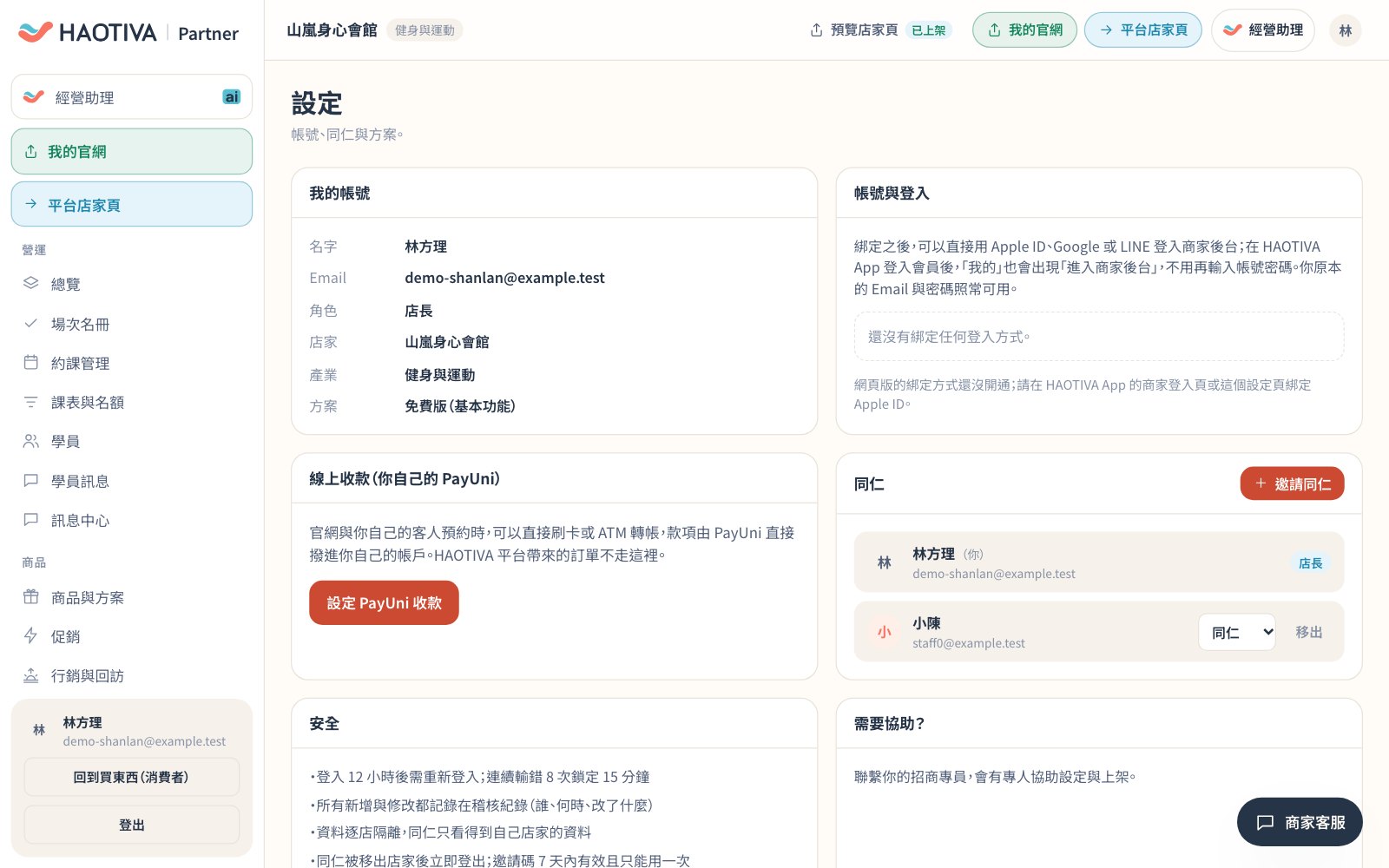
Task: Click the 課表與名額 filter icon
Action: pyautogui.click(x=31, y=402)
